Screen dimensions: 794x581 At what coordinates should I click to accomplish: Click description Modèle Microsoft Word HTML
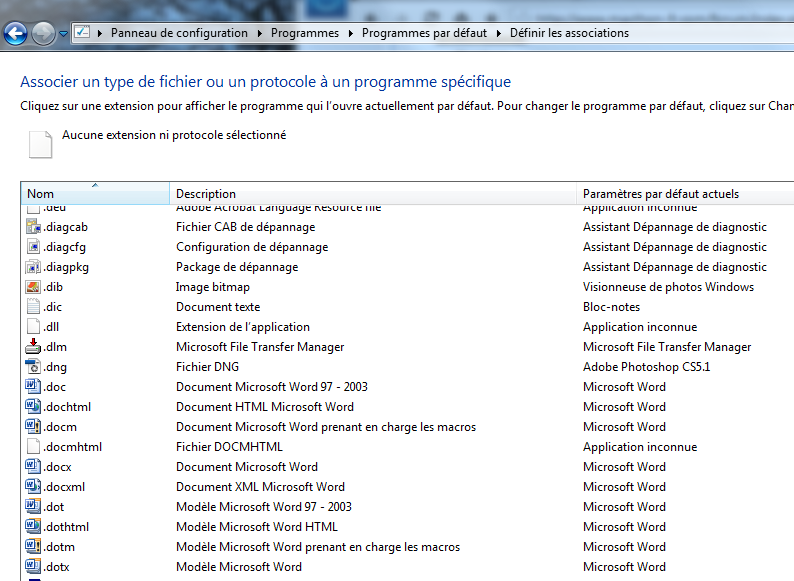click(257, 527)
